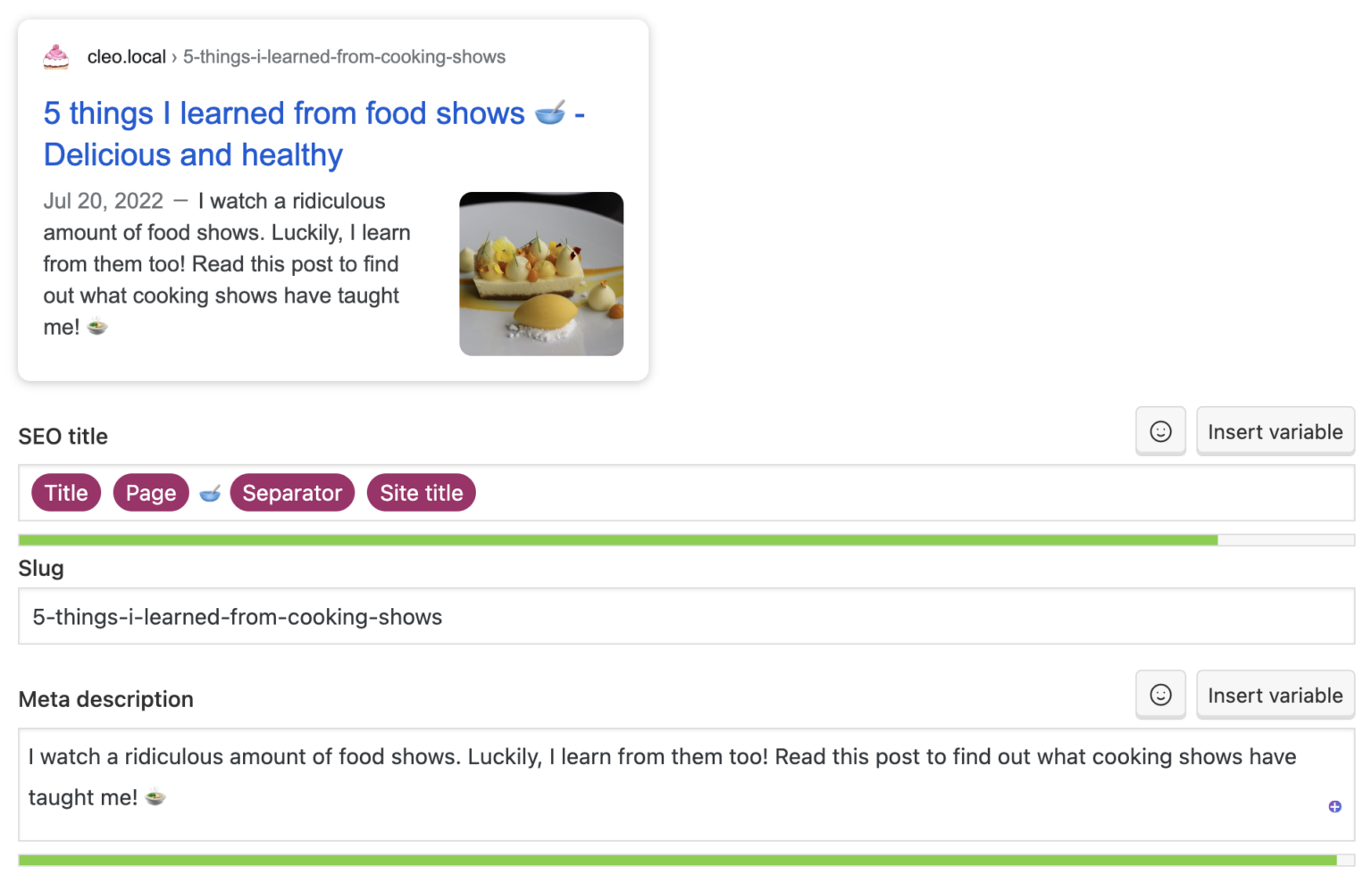Click the cleo.local cupcake favicon in the preview
This screenshot has width=1372, height=891.
click(55, 55)
